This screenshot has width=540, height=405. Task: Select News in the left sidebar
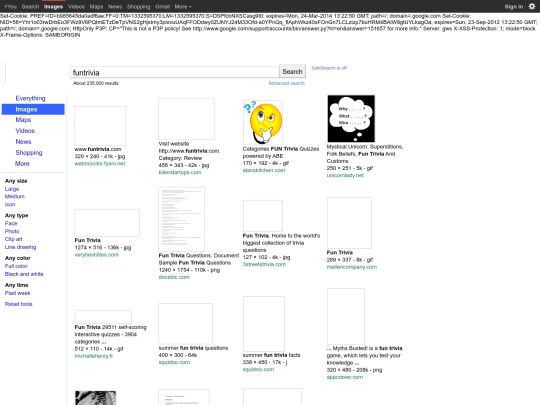23,142
